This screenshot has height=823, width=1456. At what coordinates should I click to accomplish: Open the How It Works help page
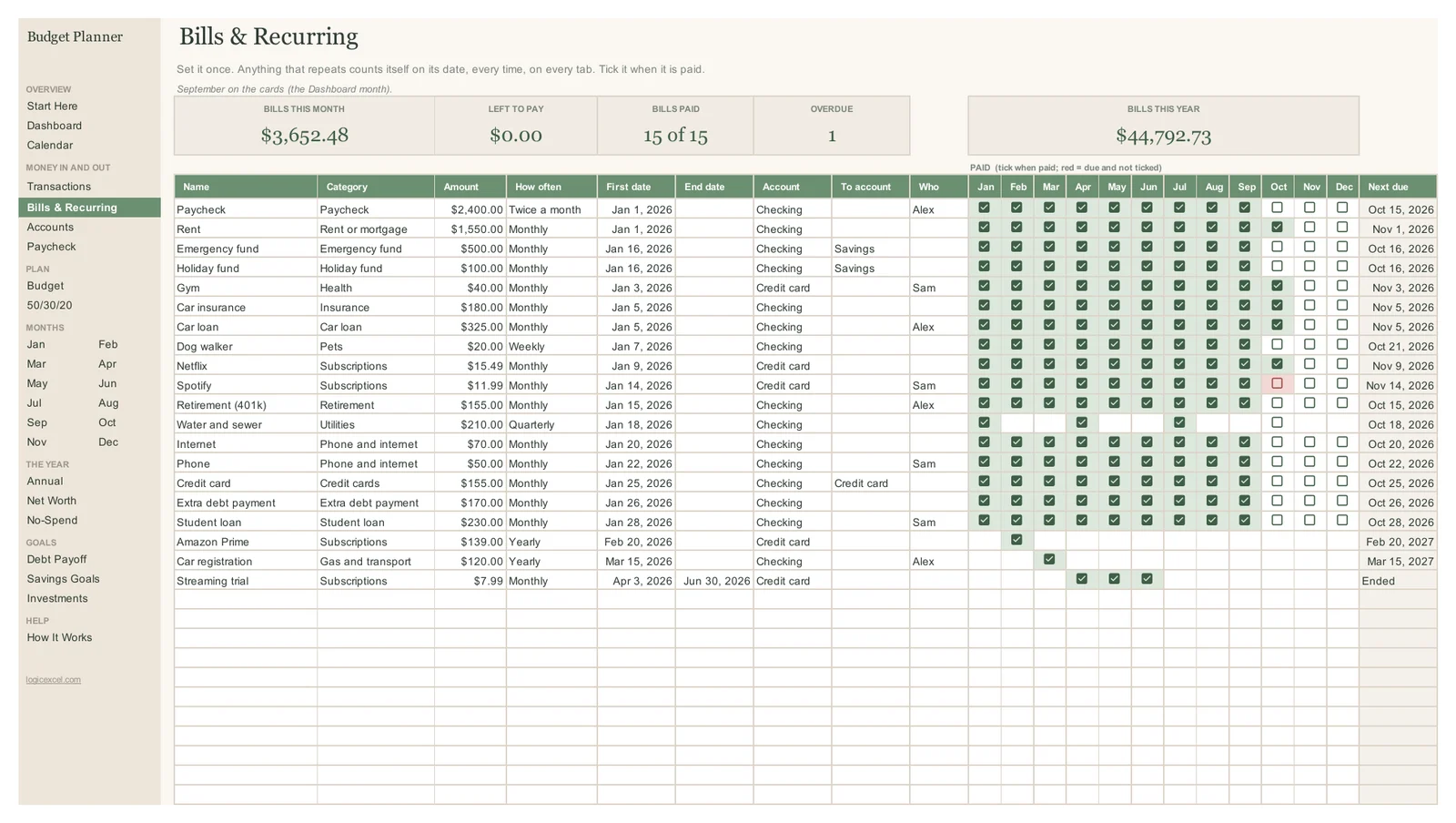pyautogui.click(x=59, y=638)
